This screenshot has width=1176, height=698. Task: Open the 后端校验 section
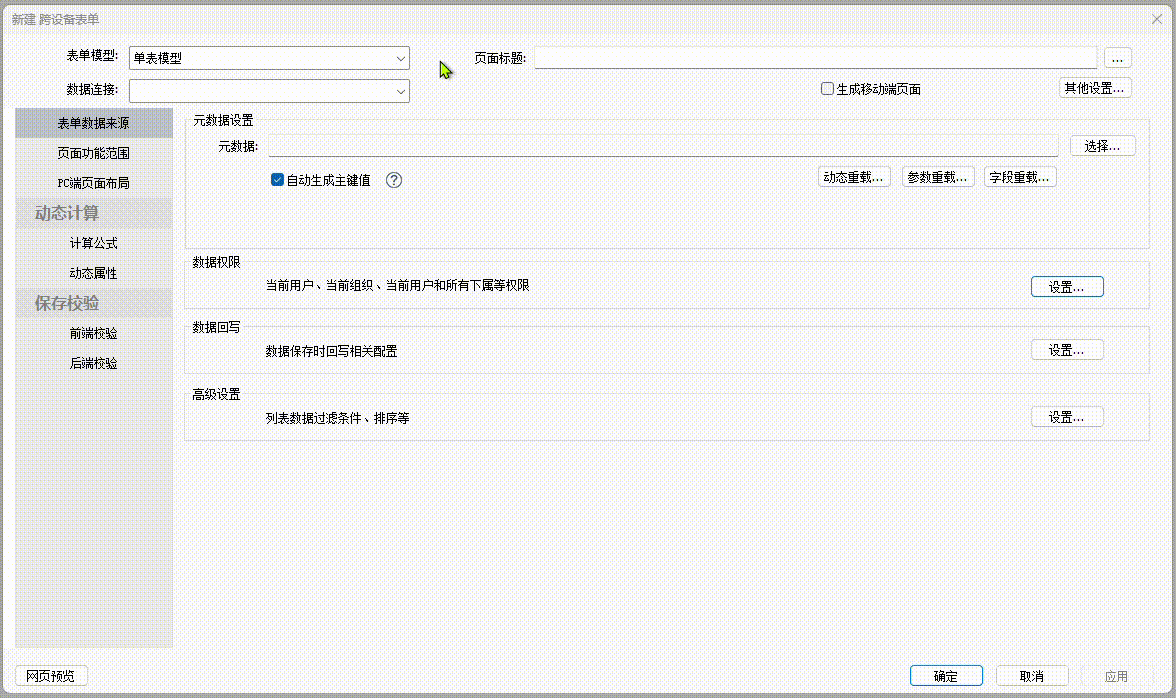(93, 363)
